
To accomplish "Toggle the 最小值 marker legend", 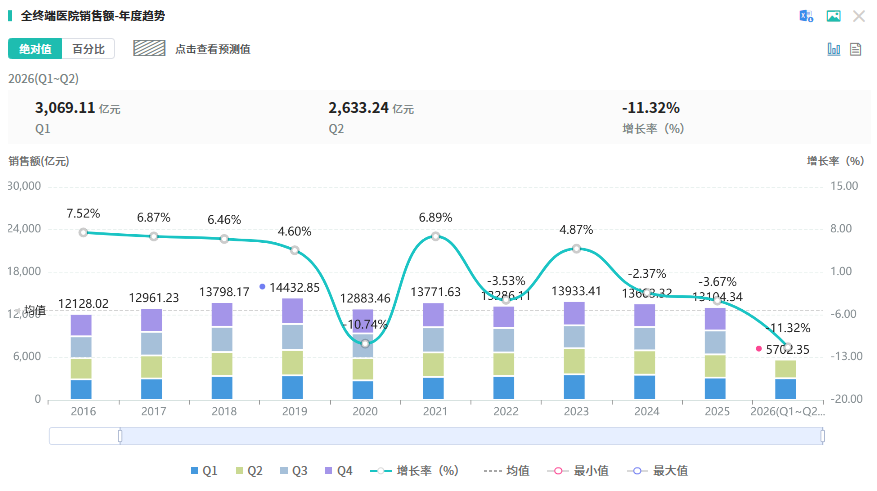I will click(578, 471).
